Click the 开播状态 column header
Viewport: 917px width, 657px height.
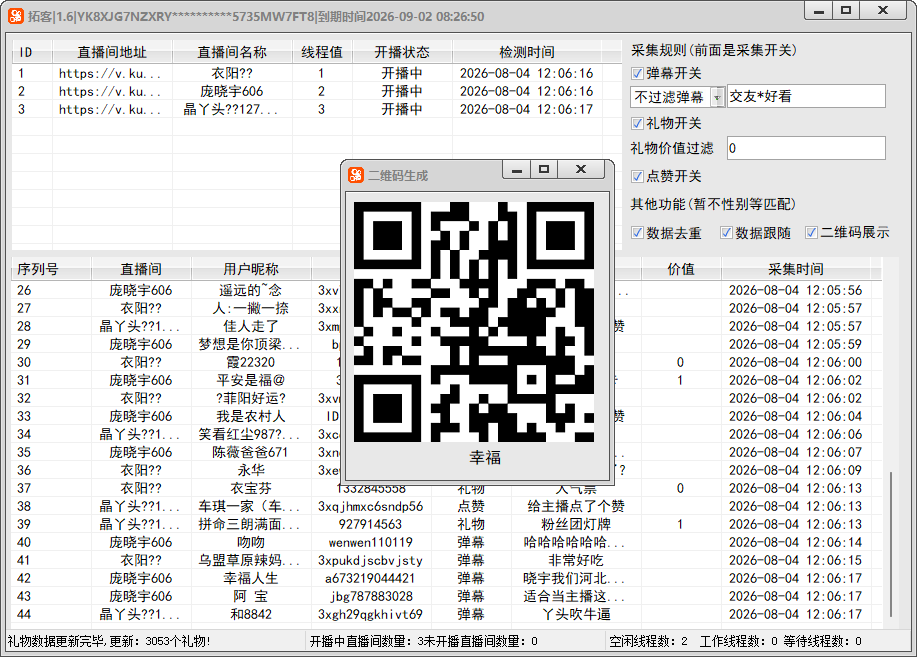click(402, 52)
